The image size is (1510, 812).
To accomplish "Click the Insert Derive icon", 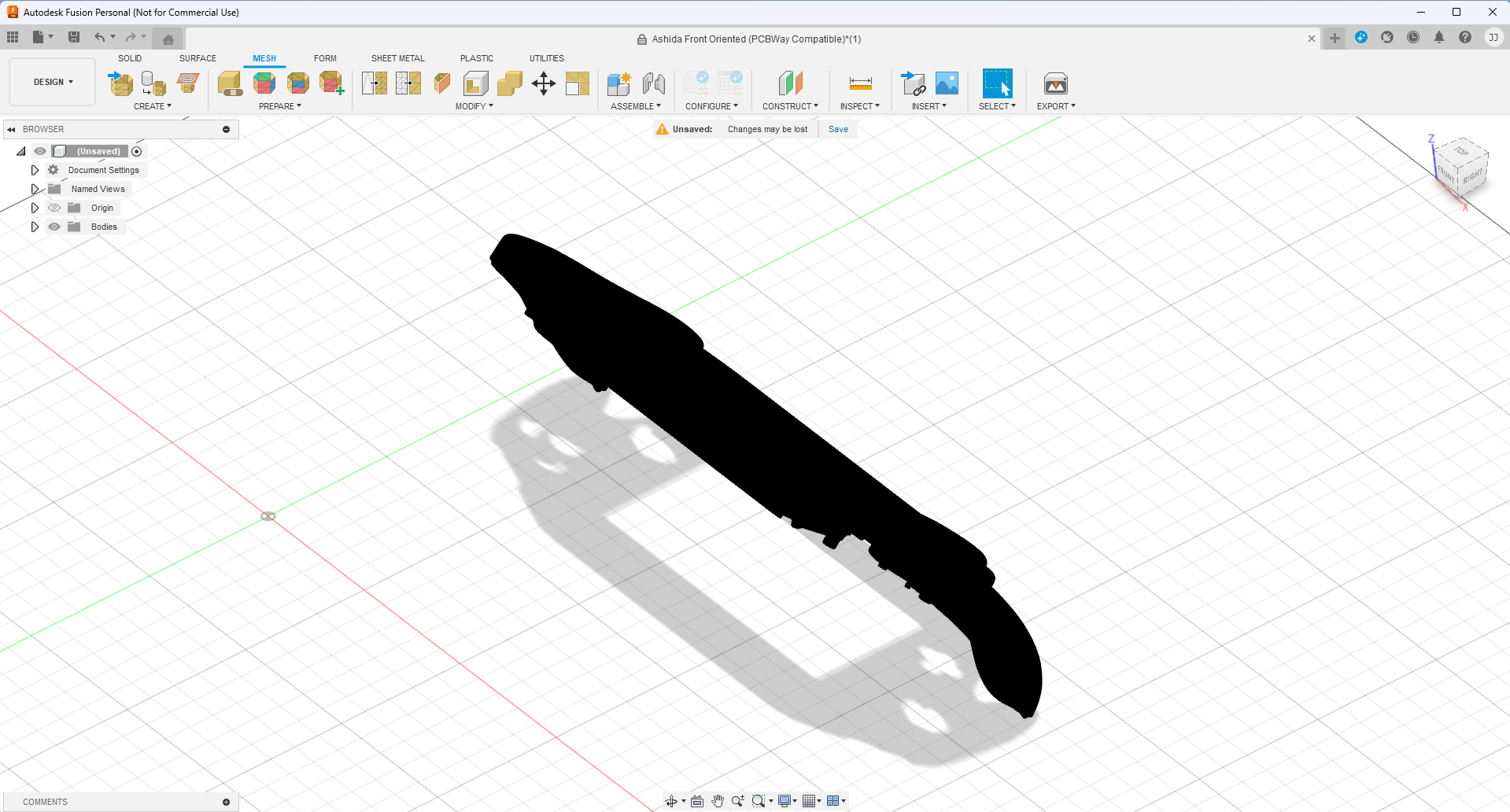I will click(913, 83).
